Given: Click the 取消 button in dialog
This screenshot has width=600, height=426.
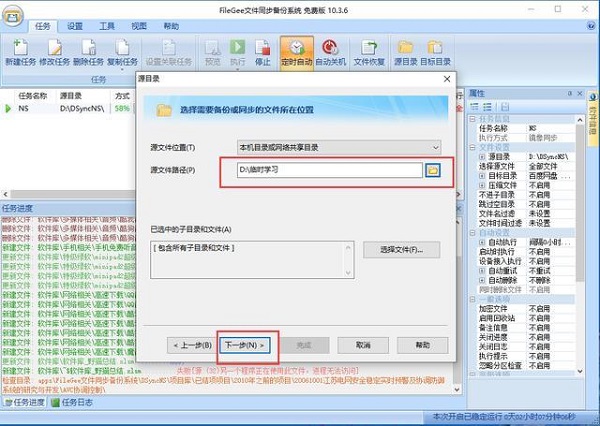Looking at the screenshot, I should tap(363, 345).
